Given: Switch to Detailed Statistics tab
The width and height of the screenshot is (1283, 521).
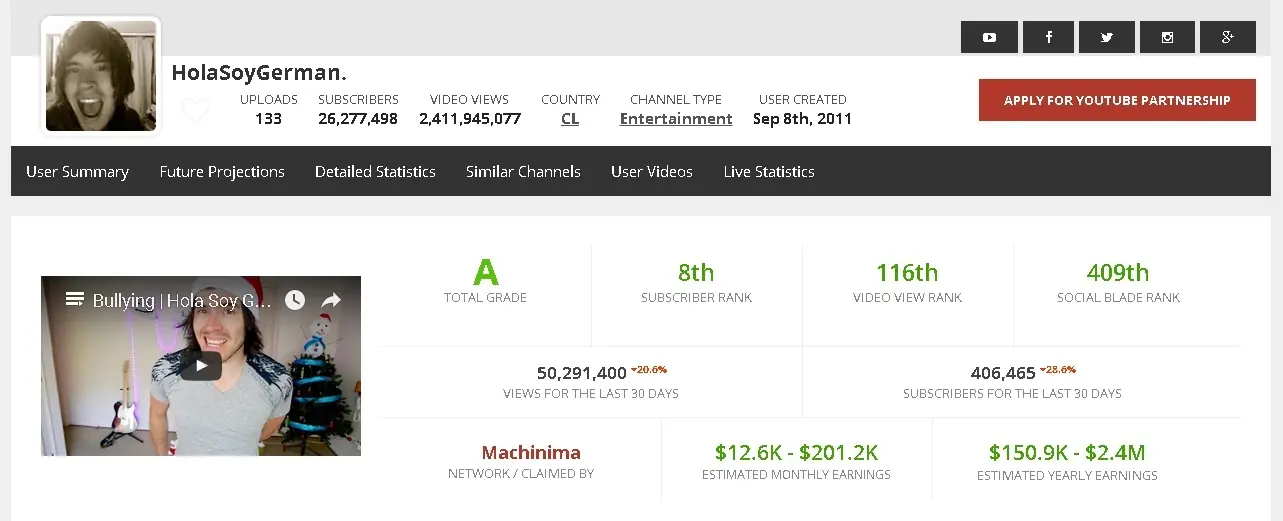Looking at the screenshot, I should [375, 172].
